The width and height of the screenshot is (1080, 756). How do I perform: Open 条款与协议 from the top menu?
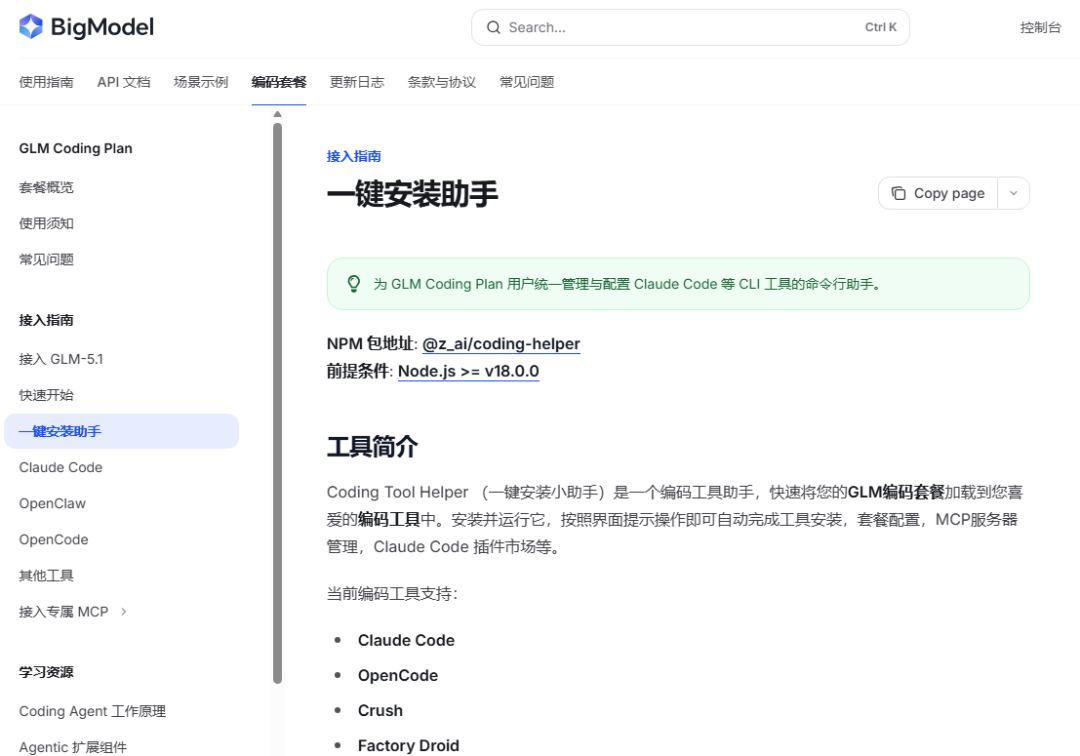(x=442, y=82)
